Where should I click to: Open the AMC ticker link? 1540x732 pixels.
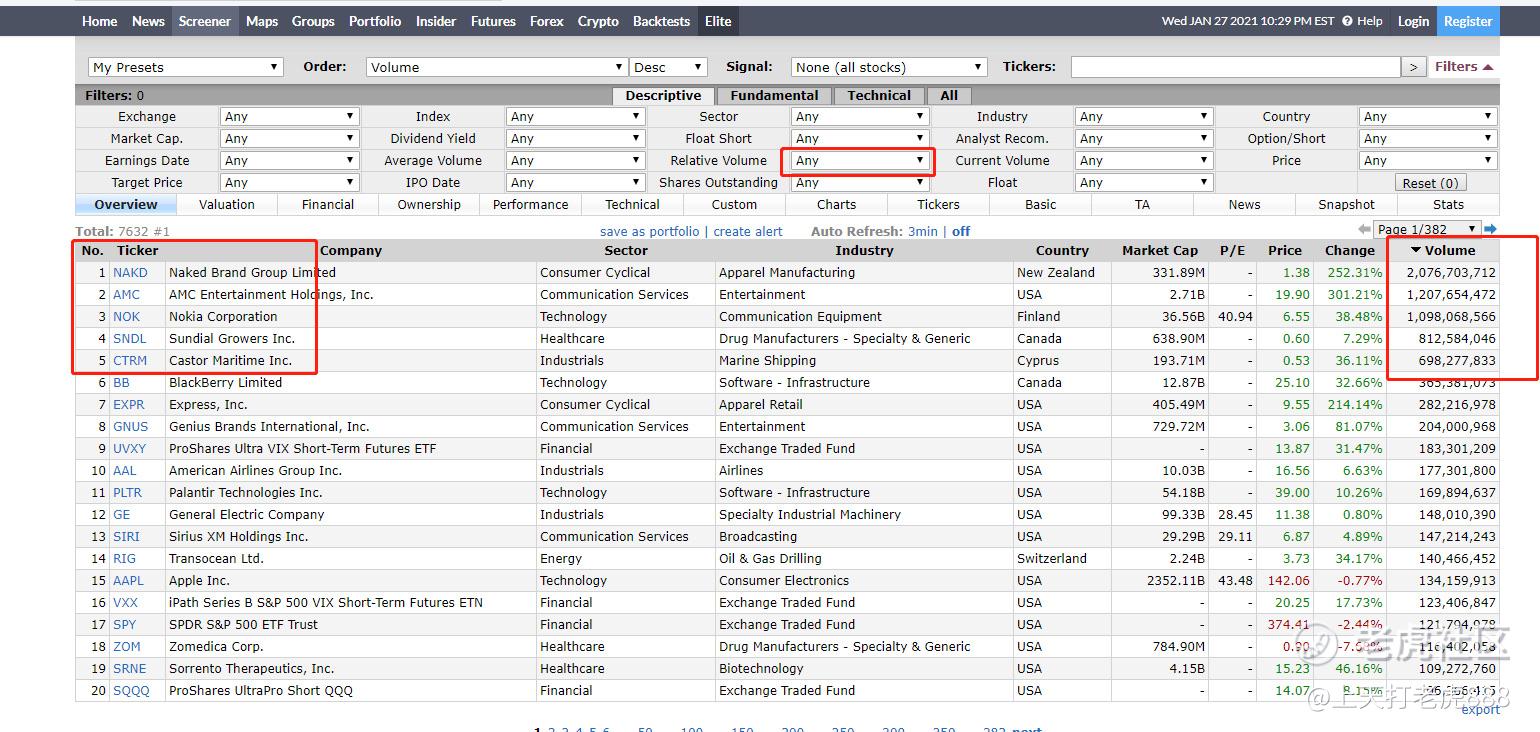point(126,295)
